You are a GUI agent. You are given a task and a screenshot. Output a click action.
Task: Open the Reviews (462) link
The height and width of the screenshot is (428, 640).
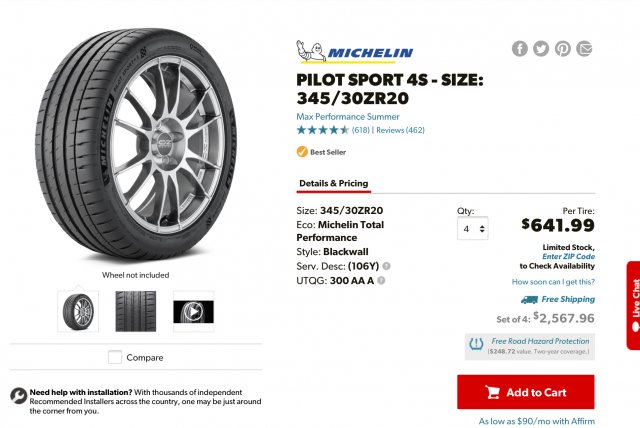[401, 130]
